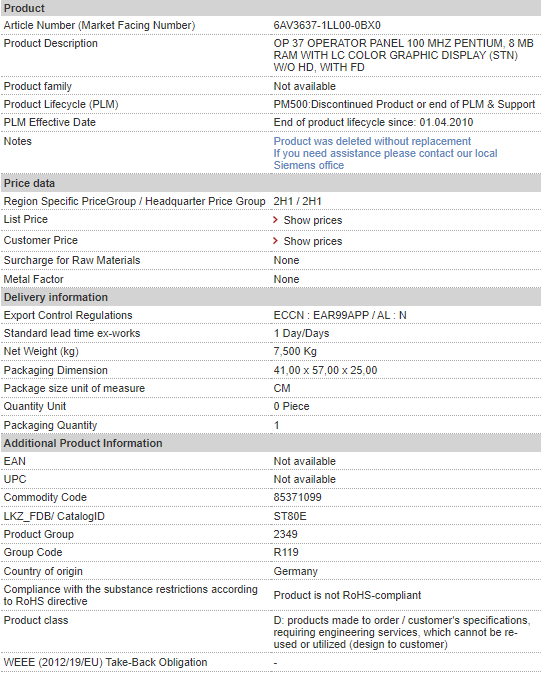The height and width of the screenshot is (673, 542).
Task: Click the Delivery information section header
Action: [271, 297]
